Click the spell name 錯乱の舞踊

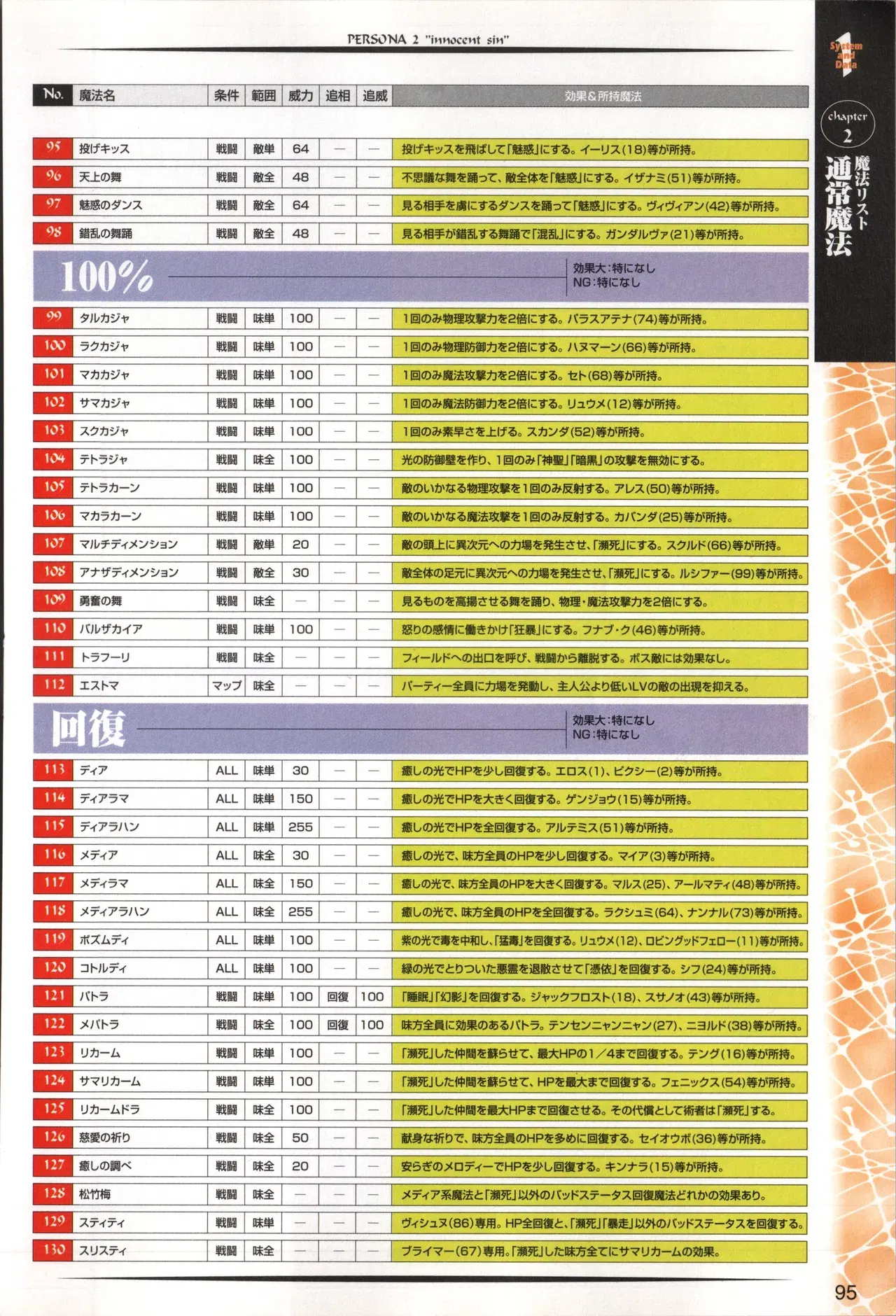(x=105, y=234)
